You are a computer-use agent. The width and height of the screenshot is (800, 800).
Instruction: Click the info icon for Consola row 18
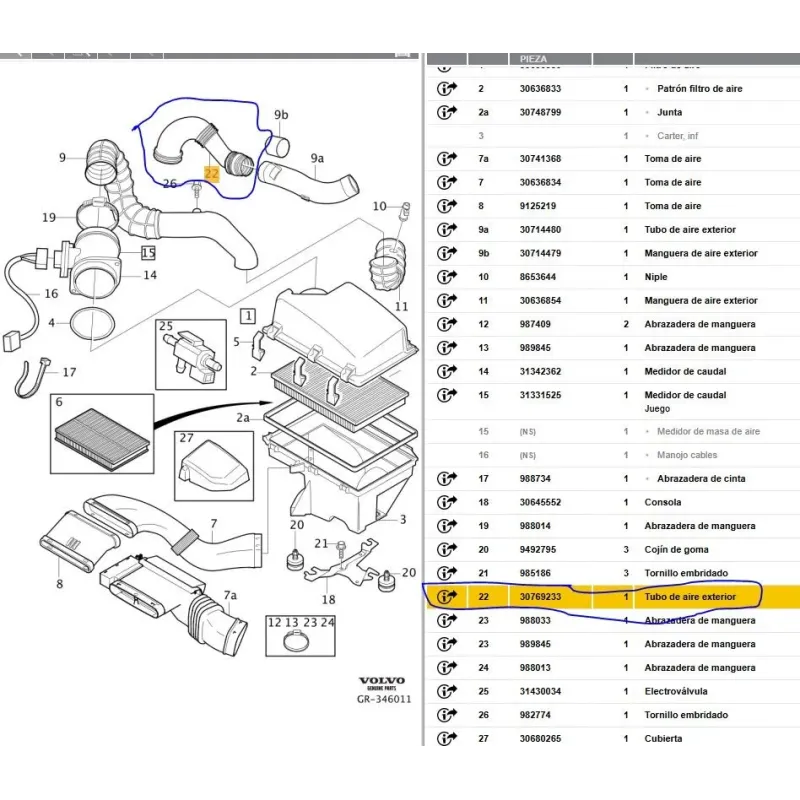tap(446, 502)
